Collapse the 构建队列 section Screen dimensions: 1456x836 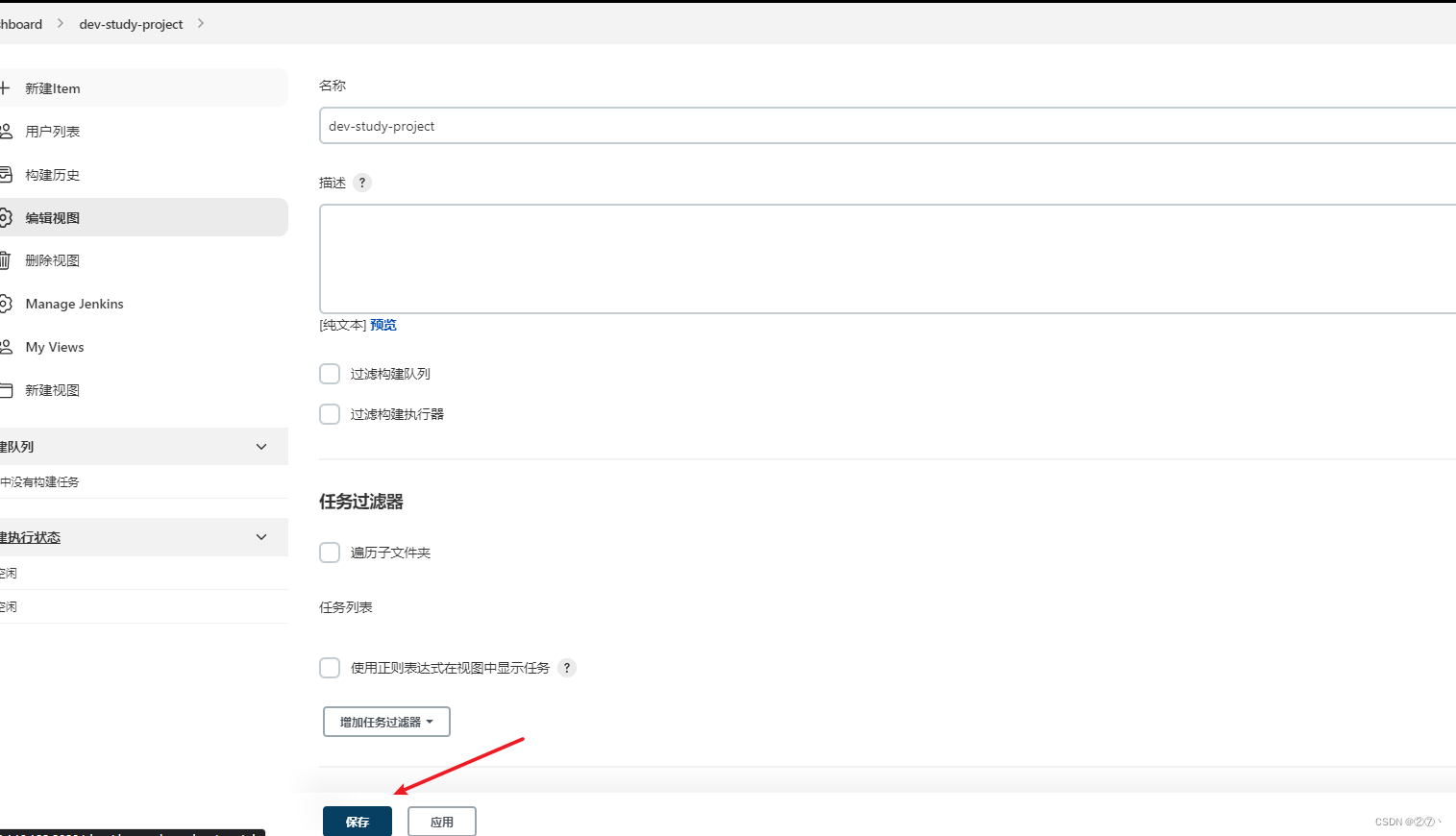[x=260, y=446]
